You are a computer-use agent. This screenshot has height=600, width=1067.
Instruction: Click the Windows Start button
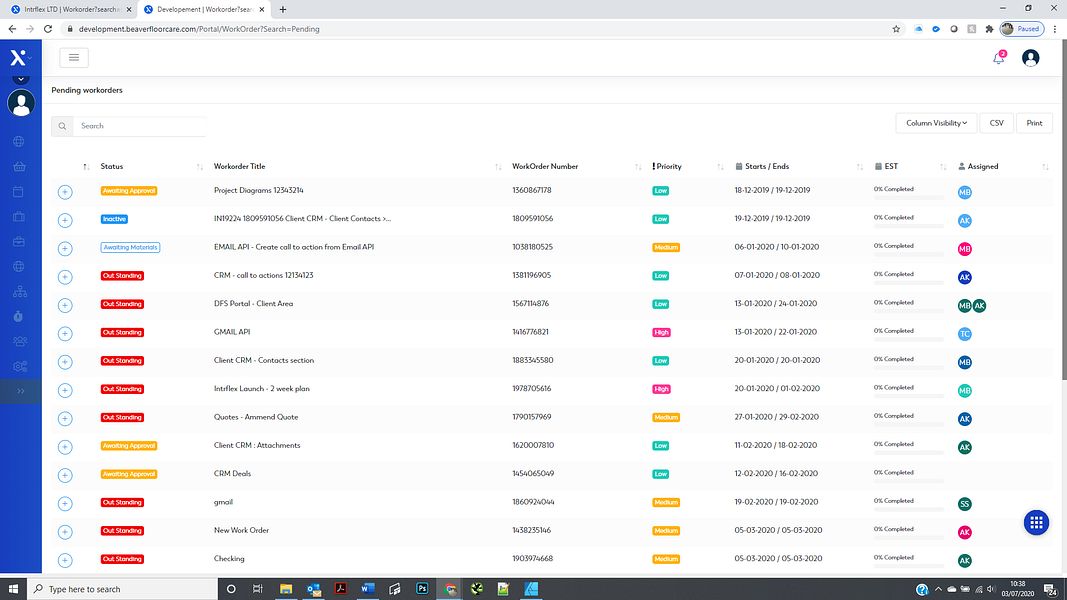(x=13, y=588)
